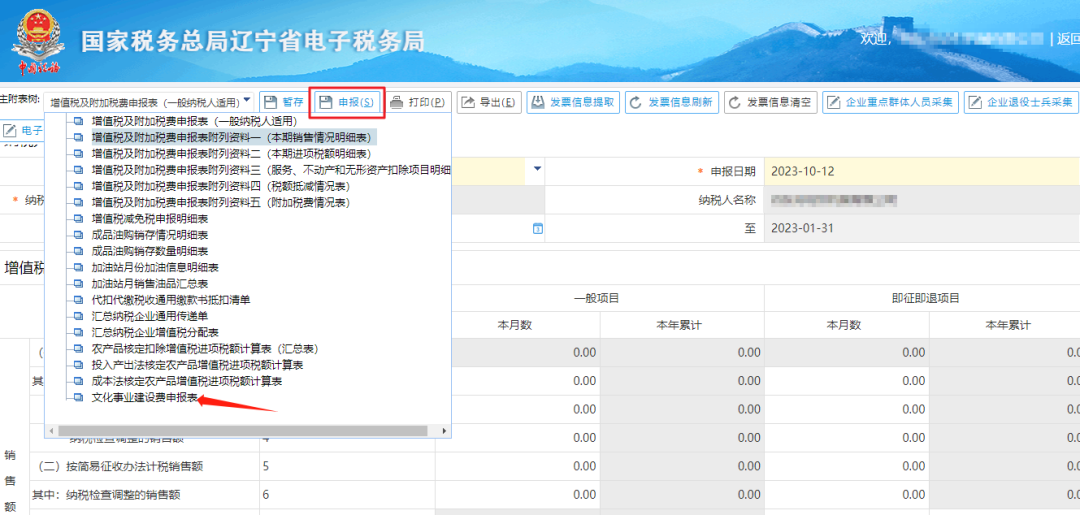Screen dimensions: 1080x515
Task: Click the 申报日期 field showing 2023-10-12
Action: point(922,171)
